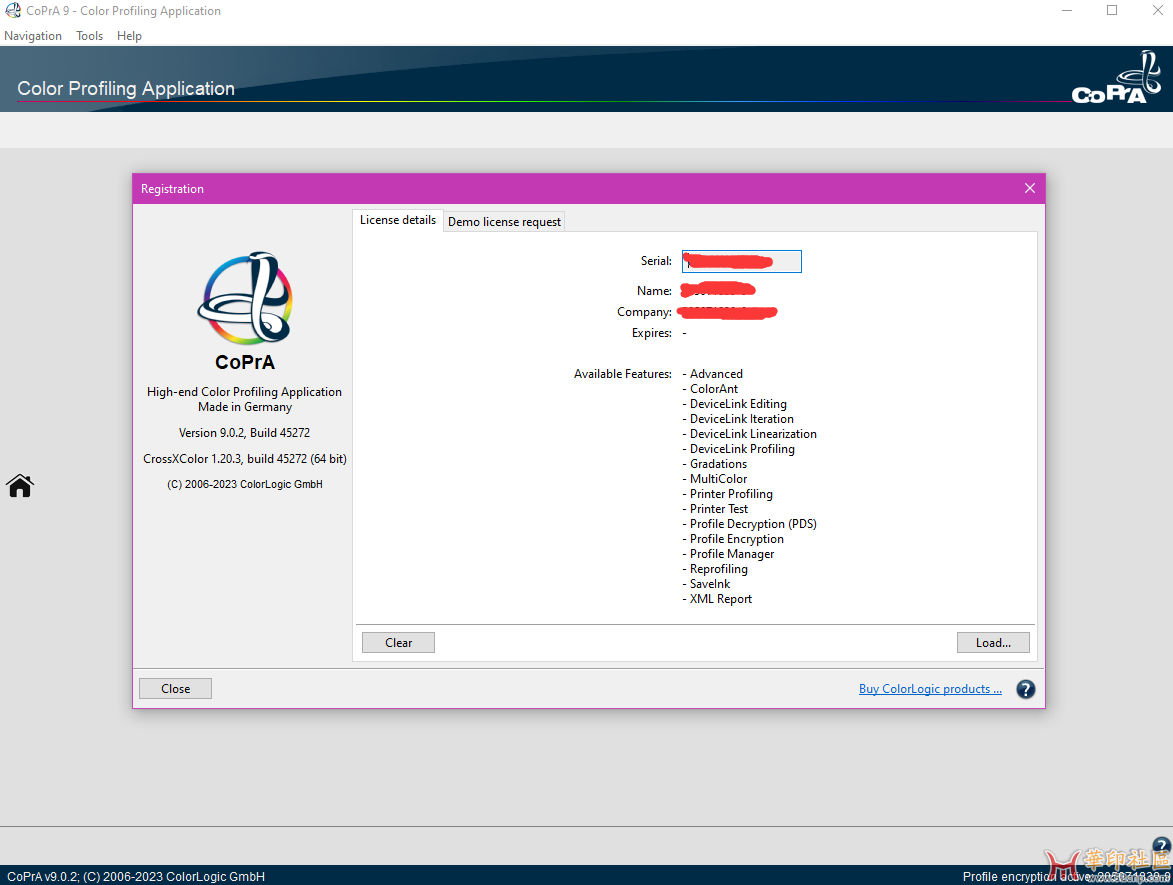This screenshot has width=1173, height=885.
Task: Click the CoPrA snake logo inside the Registration dialog
Action: (245, 298)
